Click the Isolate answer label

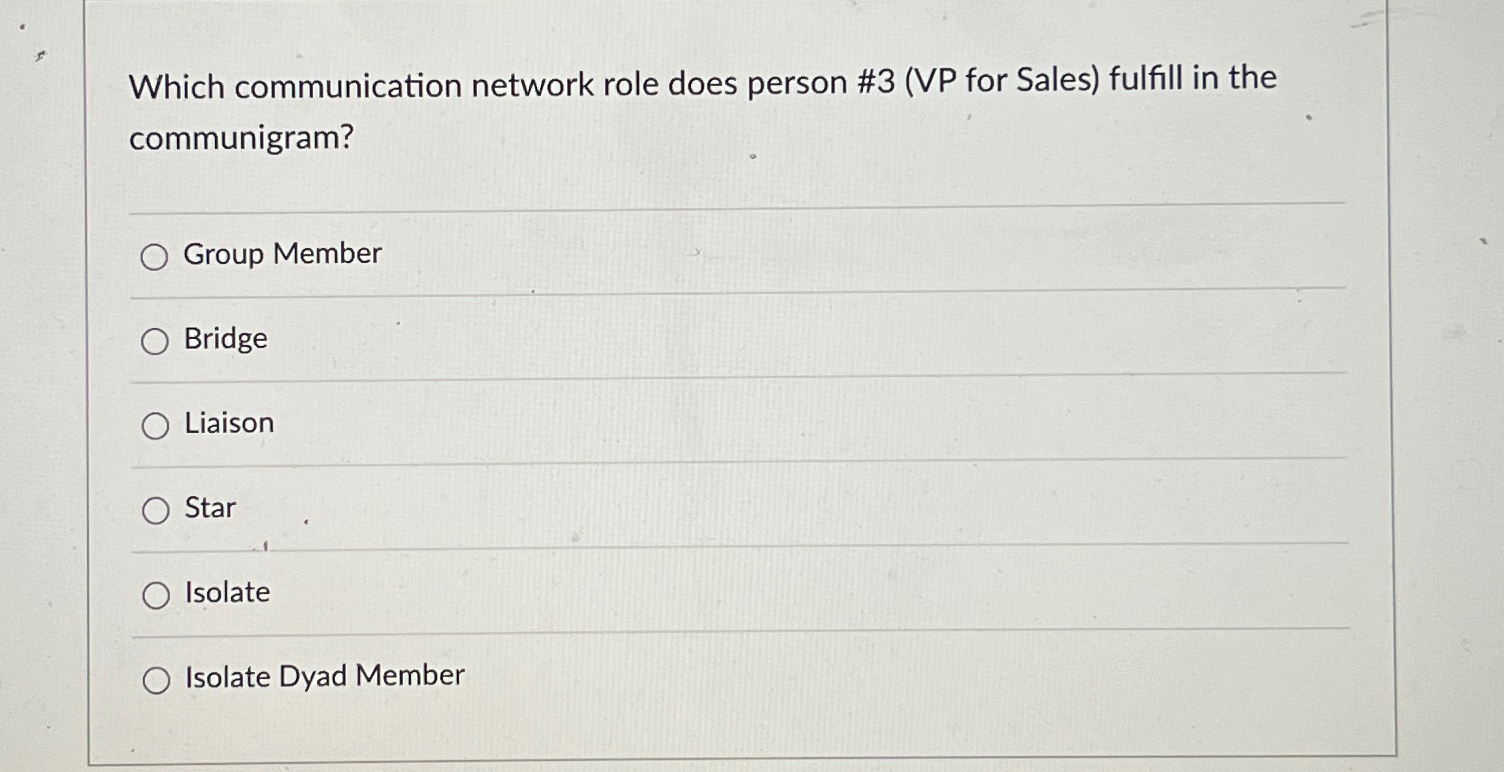tap(226, 593)
